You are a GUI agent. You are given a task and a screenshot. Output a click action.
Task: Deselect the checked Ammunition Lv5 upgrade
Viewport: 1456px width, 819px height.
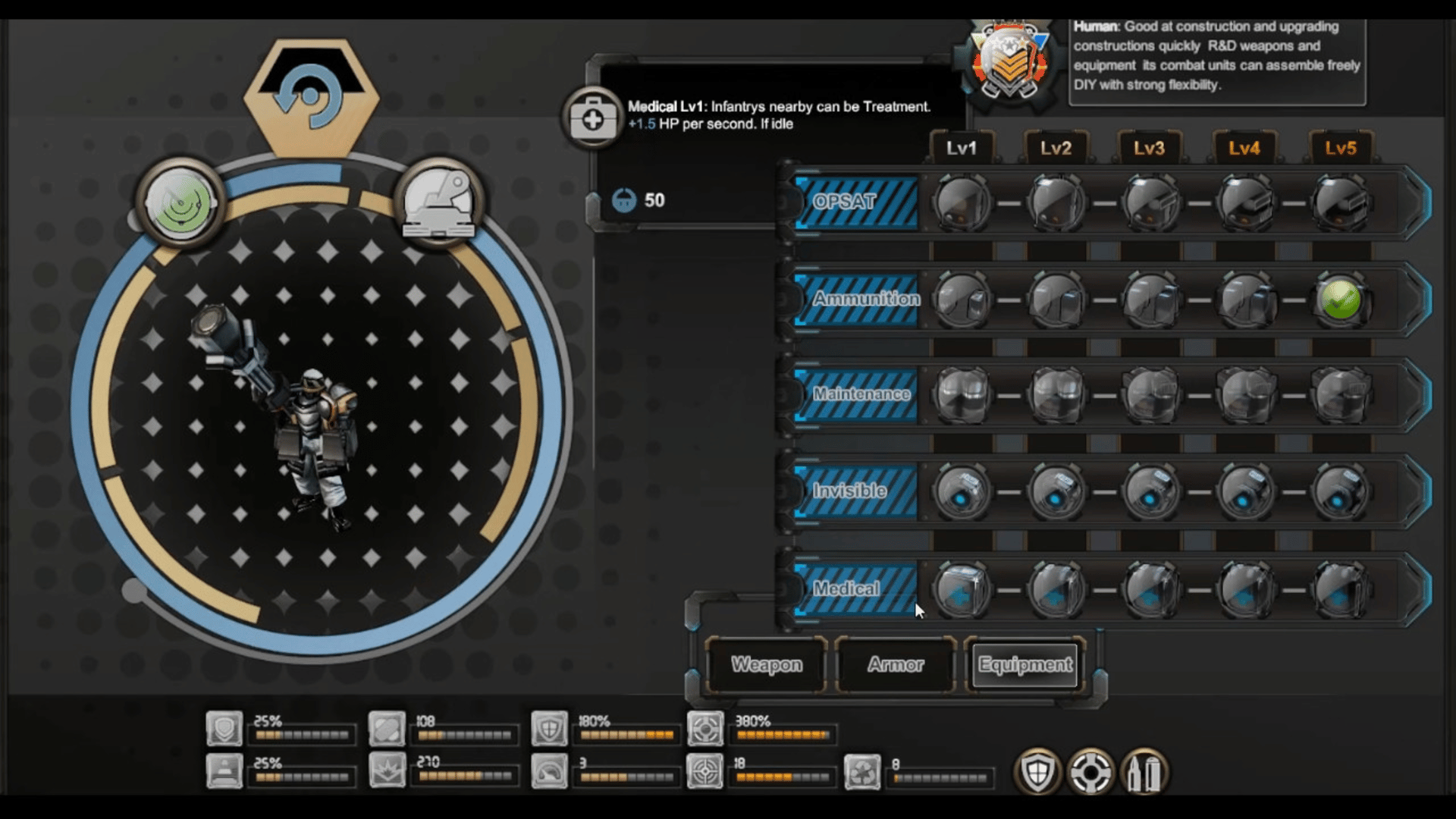1340,300
